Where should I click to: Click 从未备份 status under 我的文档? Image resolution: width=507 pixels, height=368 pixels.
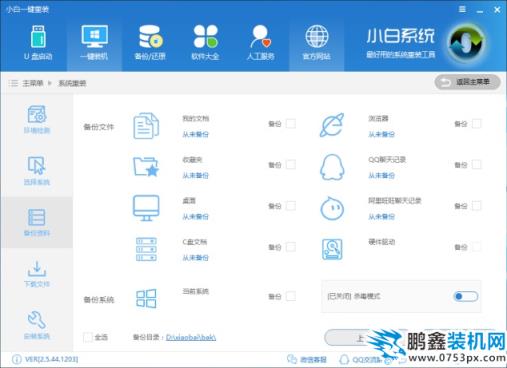pyautogui.click(x=195, y=134)
